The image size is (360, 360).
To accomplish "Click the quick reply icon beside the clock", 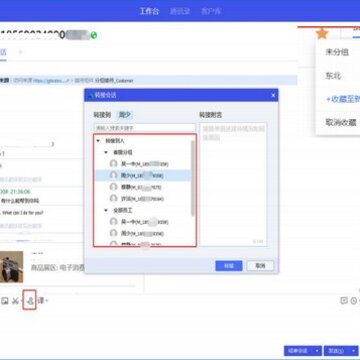I will (344, 300).
